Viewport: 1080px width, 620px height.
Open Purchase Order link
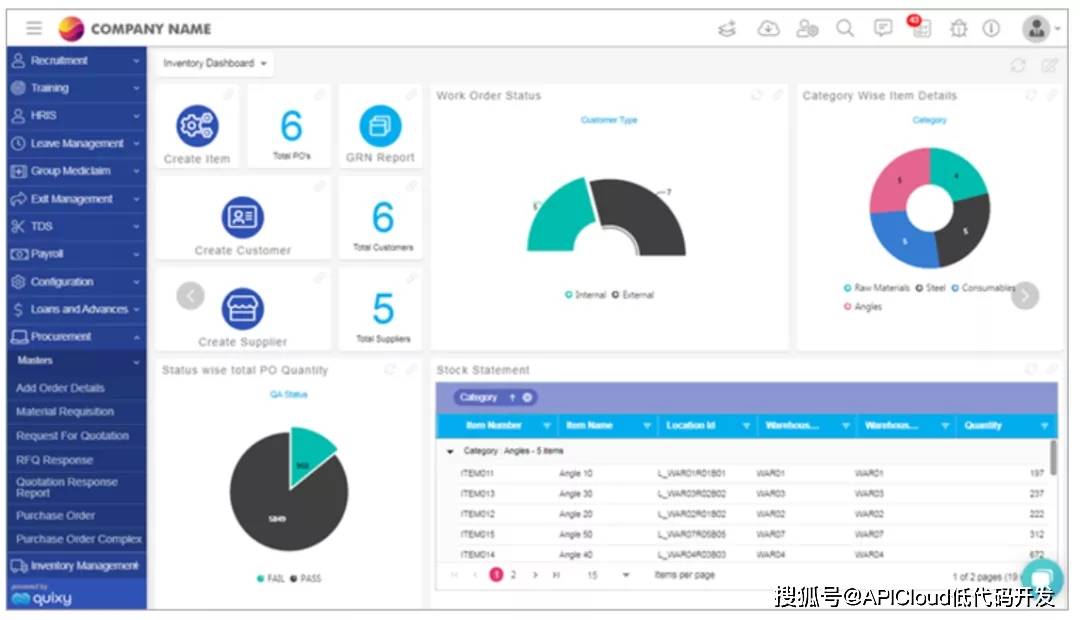tap(55, 515)
